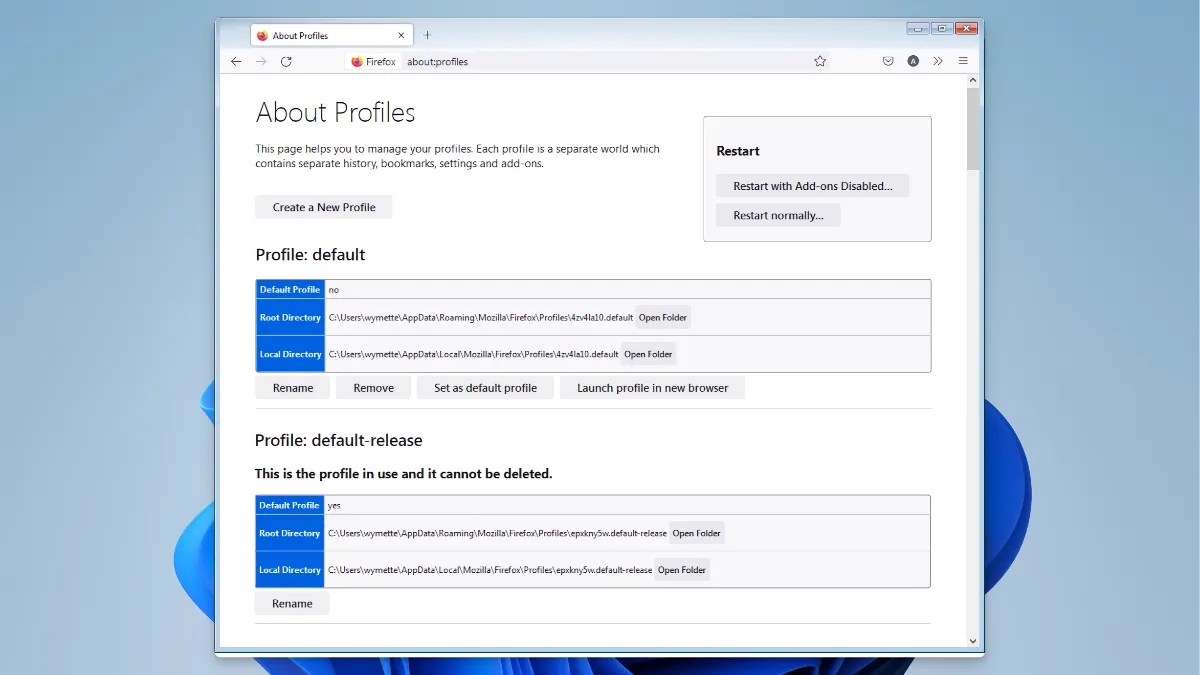1200x675 pixels.
Task: Expand the more tools overflow chevron
Action: (x=938, y=61)
